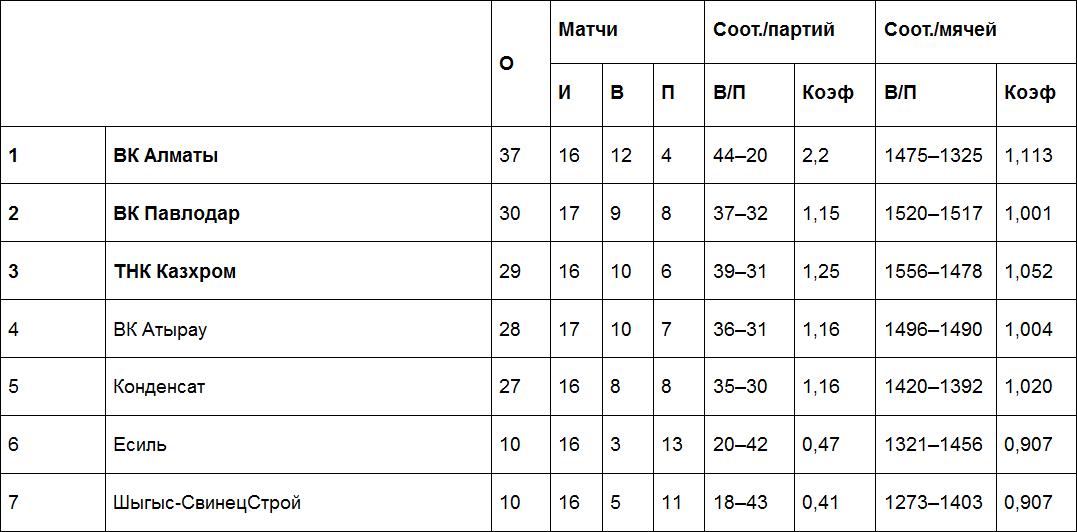Click the И games-played subheader

(565, 93)
